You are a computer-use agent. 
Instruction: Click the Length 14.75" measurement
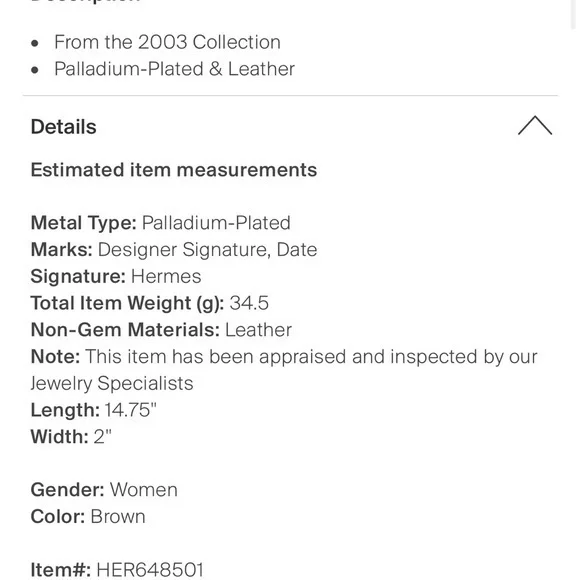(x=94, y=410)
